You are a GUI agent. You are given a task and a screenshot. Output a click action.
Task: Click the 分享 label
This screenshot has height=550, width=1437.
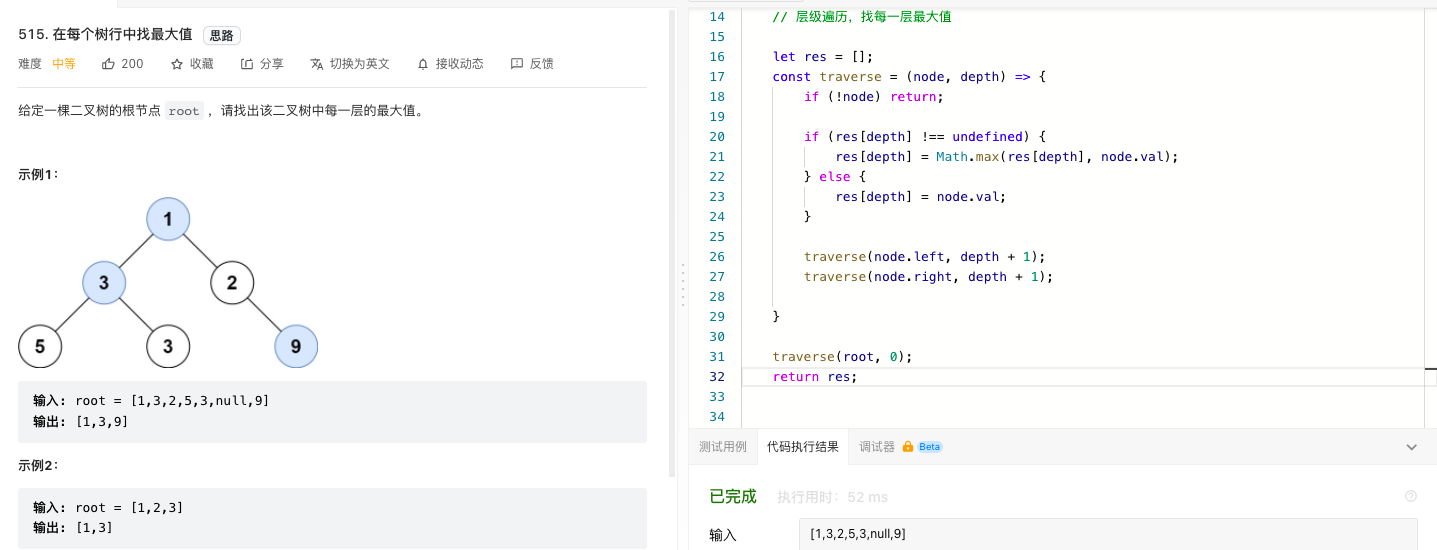[272, 64]
